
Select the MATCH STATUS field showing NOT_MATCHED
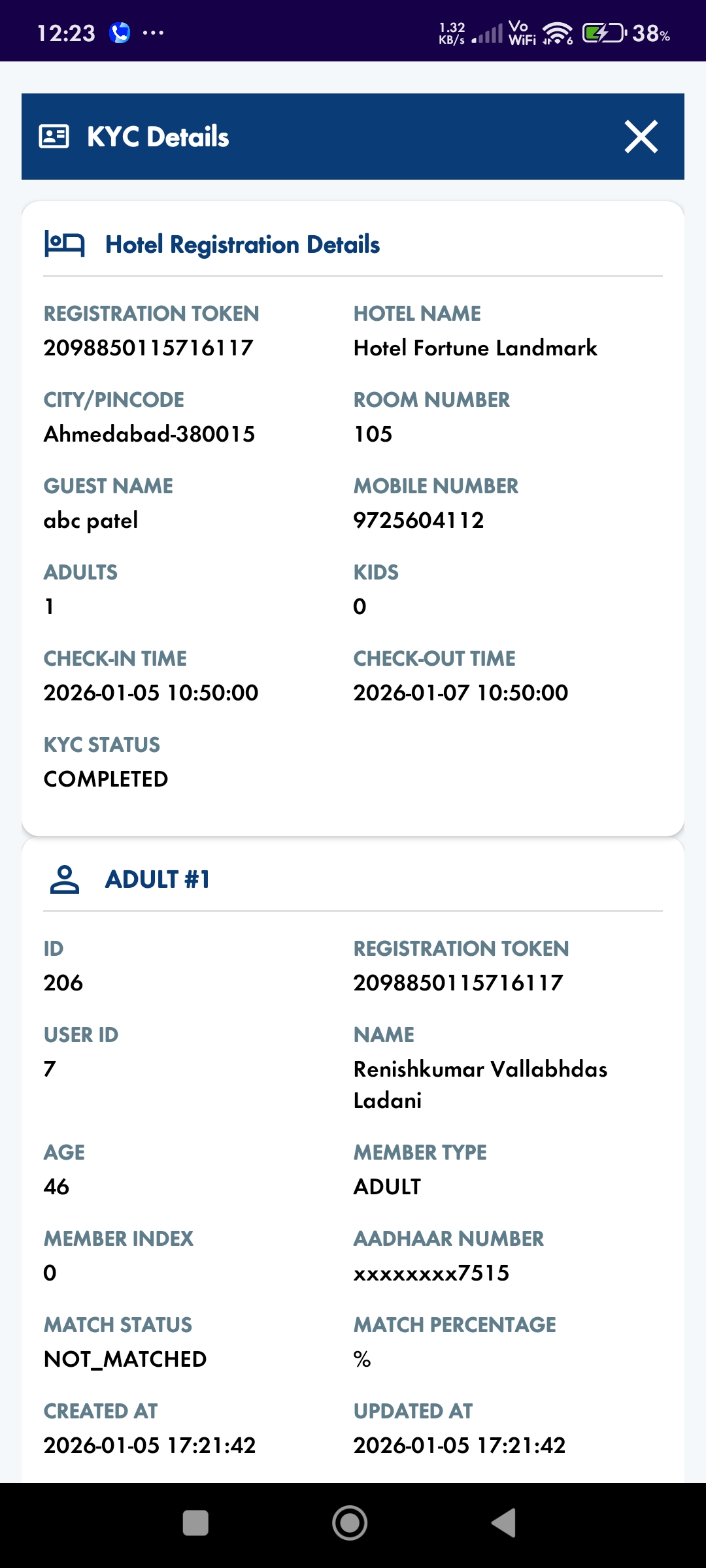(x=125, y=1359)
